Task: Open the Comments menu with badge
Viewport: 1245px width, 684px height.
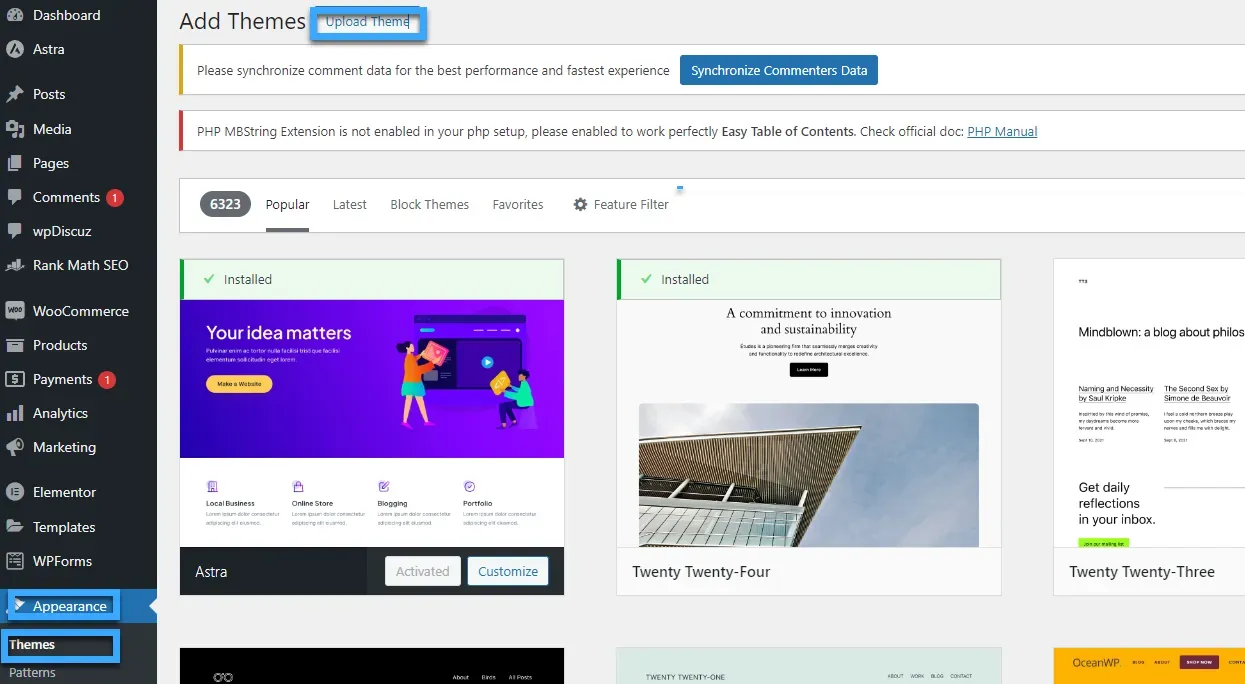Action: click(x=66, y=197)
